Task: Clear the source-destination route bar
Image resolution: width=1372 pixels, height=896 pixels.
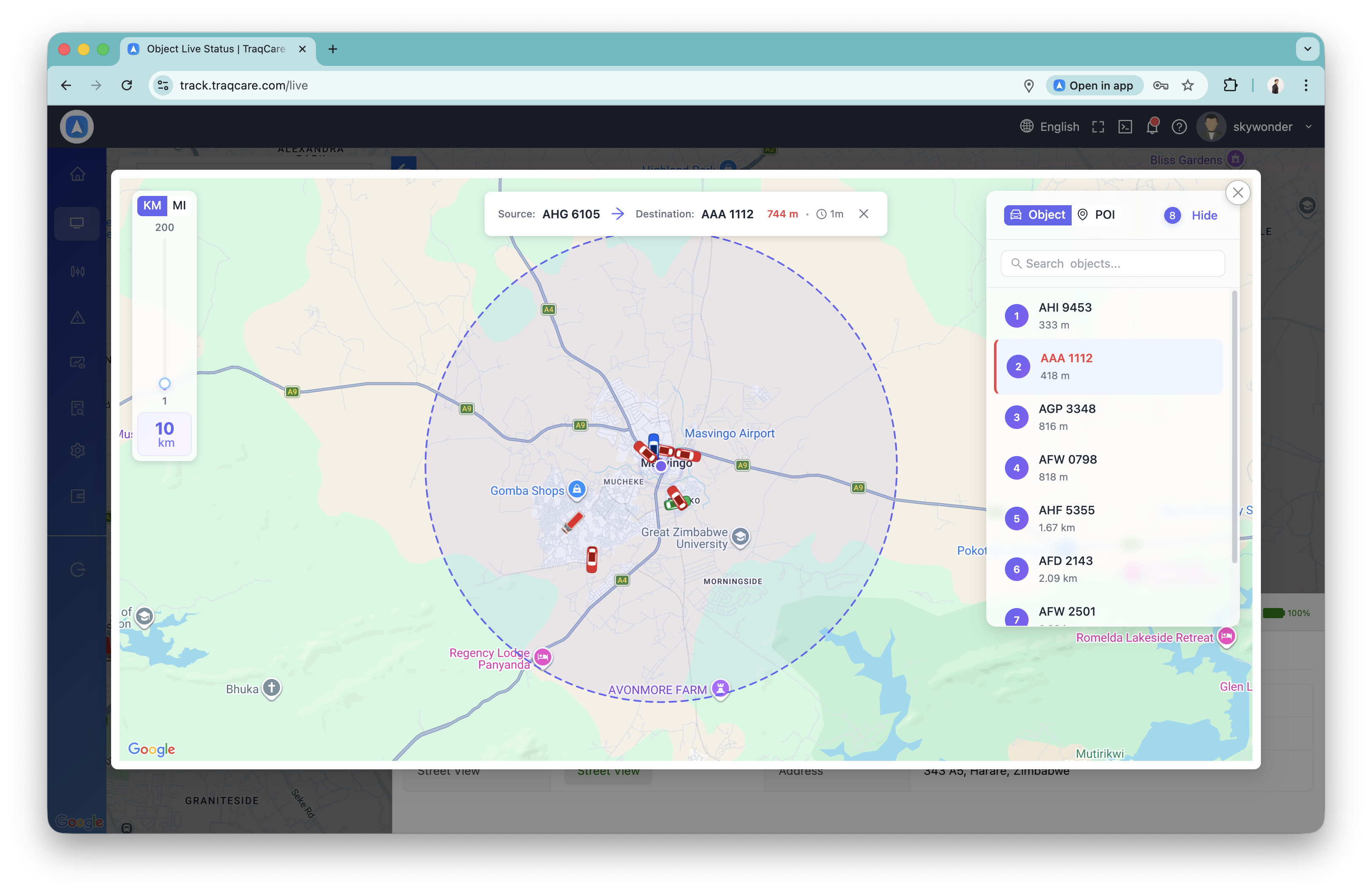Action: (863, 214)
